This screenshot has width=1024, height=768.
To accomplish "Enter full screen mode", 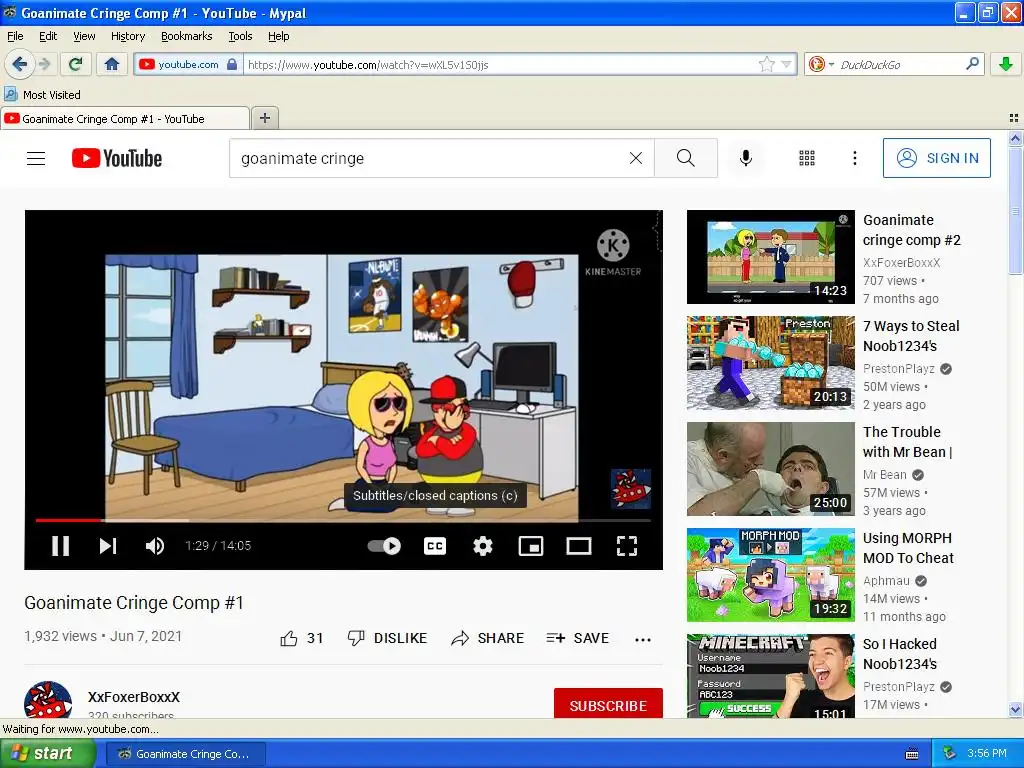I will tap(627, 546).
